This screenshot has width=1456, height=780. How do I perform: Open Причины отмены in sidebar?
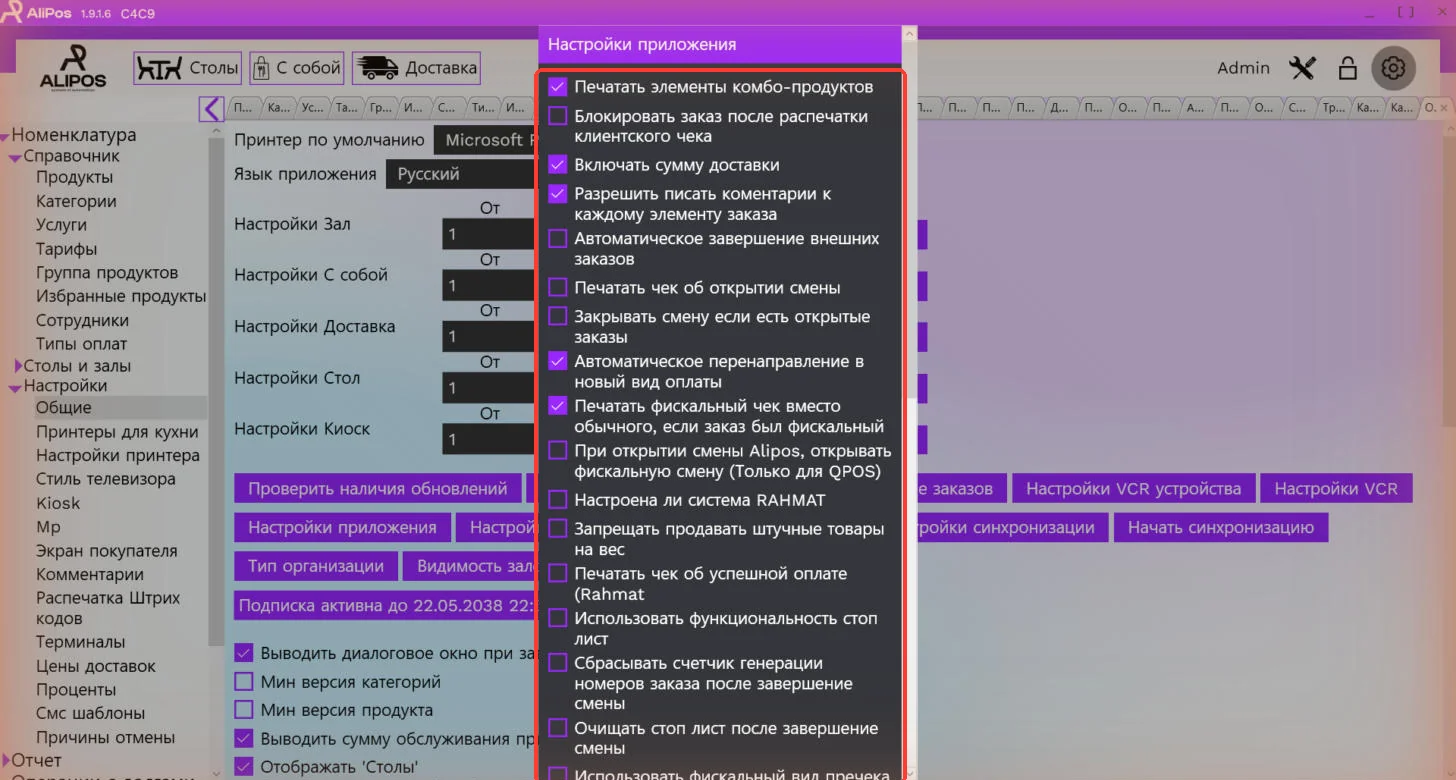pyautogui.click(x=105, y=738)
